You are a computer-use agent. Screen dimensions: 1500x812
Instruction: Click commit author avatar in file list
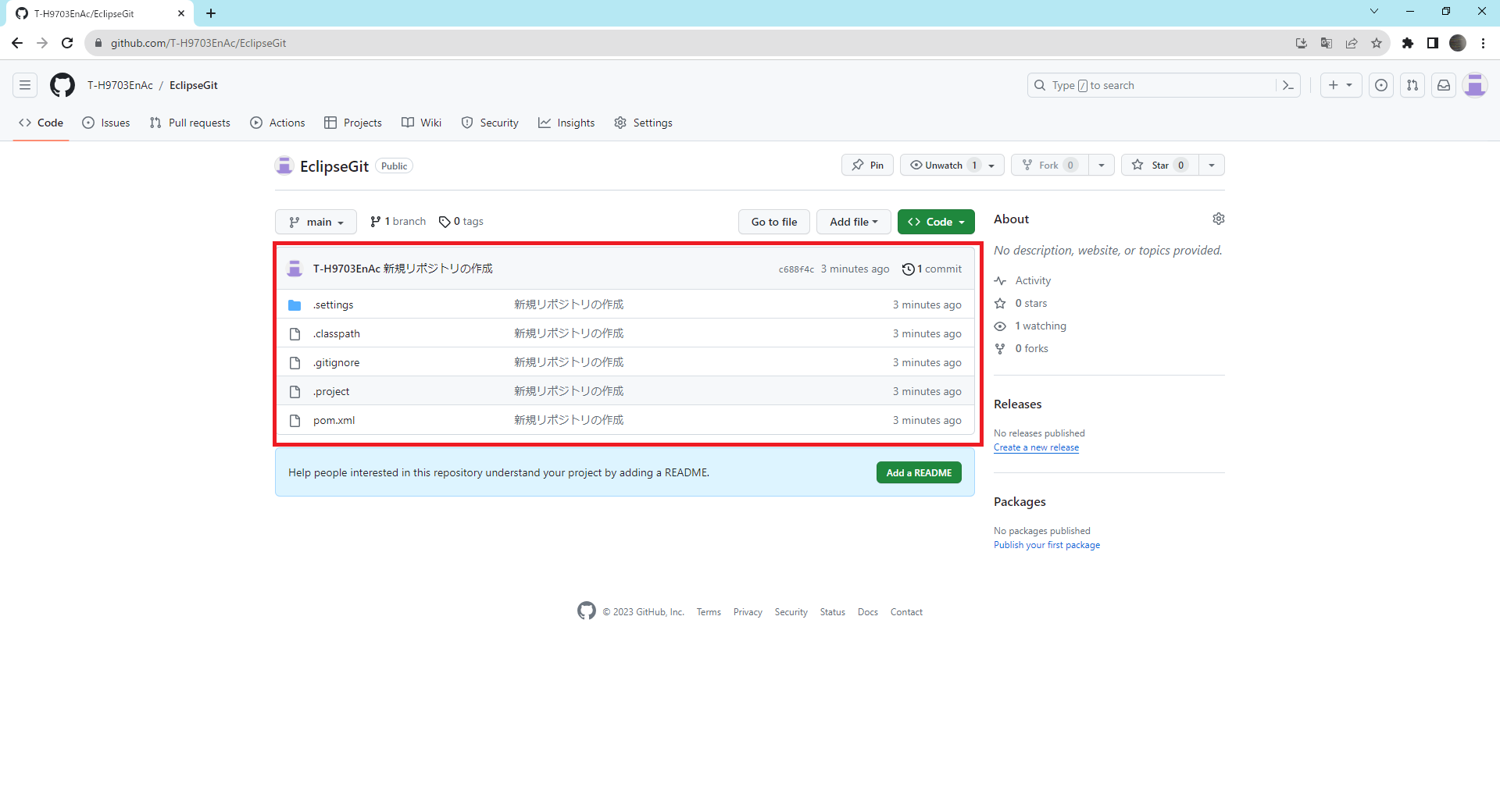point(295,269)
